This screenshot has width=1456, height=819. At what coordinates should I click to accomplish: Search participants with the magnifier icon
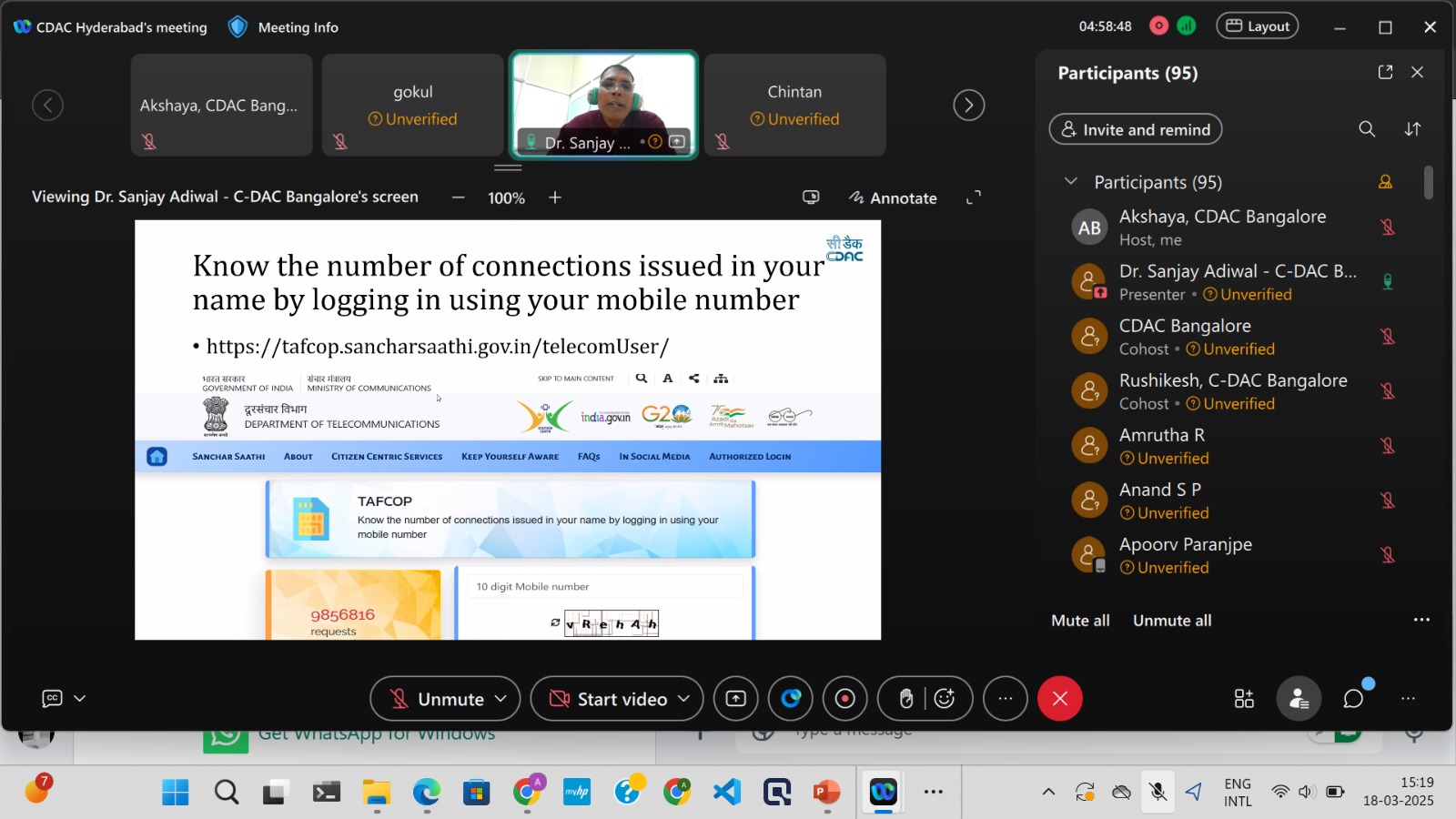pyautogui.click(x=1367, y=129)
